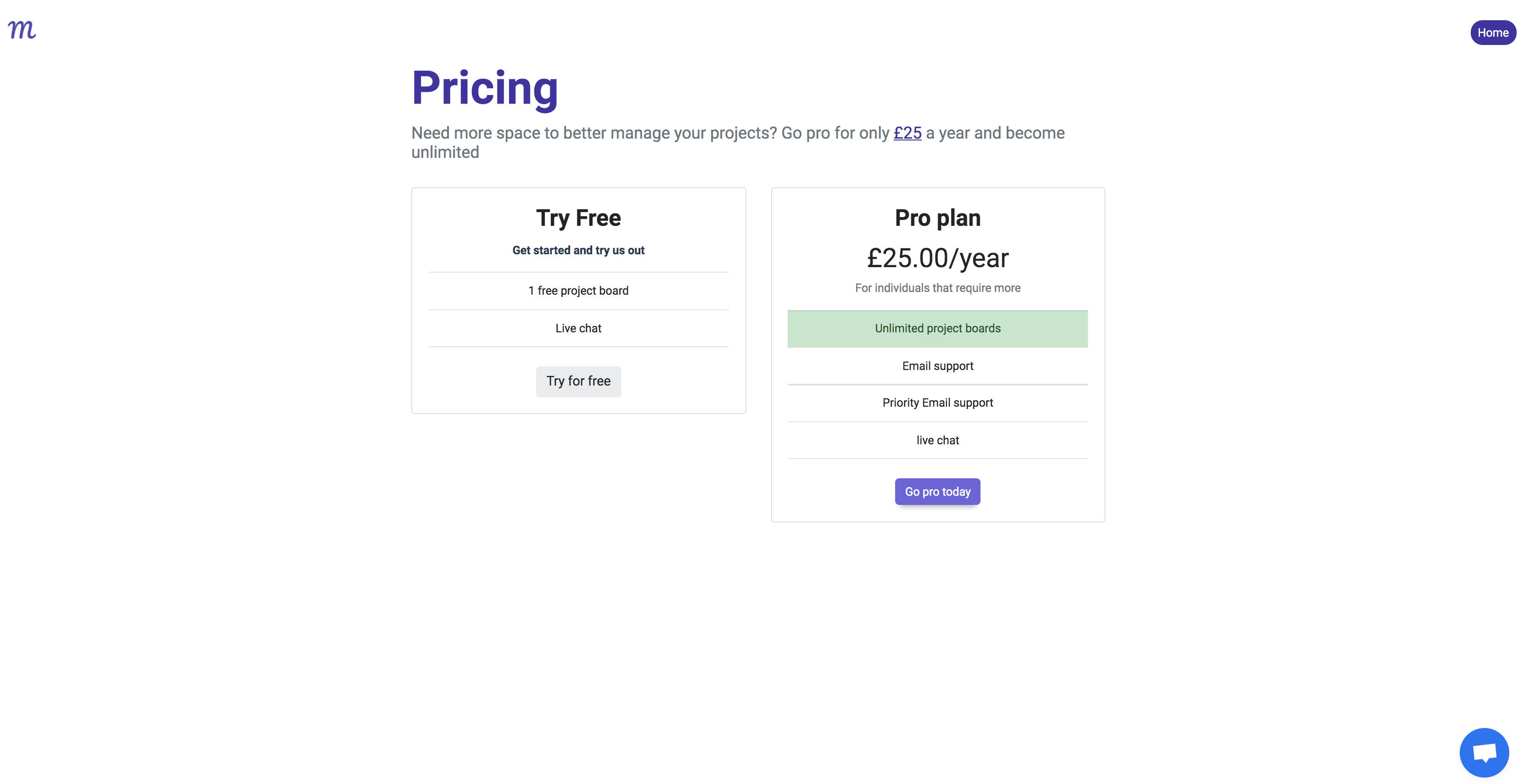Click the large Pricing page heading
The image size is (1524, 784).
(x=485, y=88)
